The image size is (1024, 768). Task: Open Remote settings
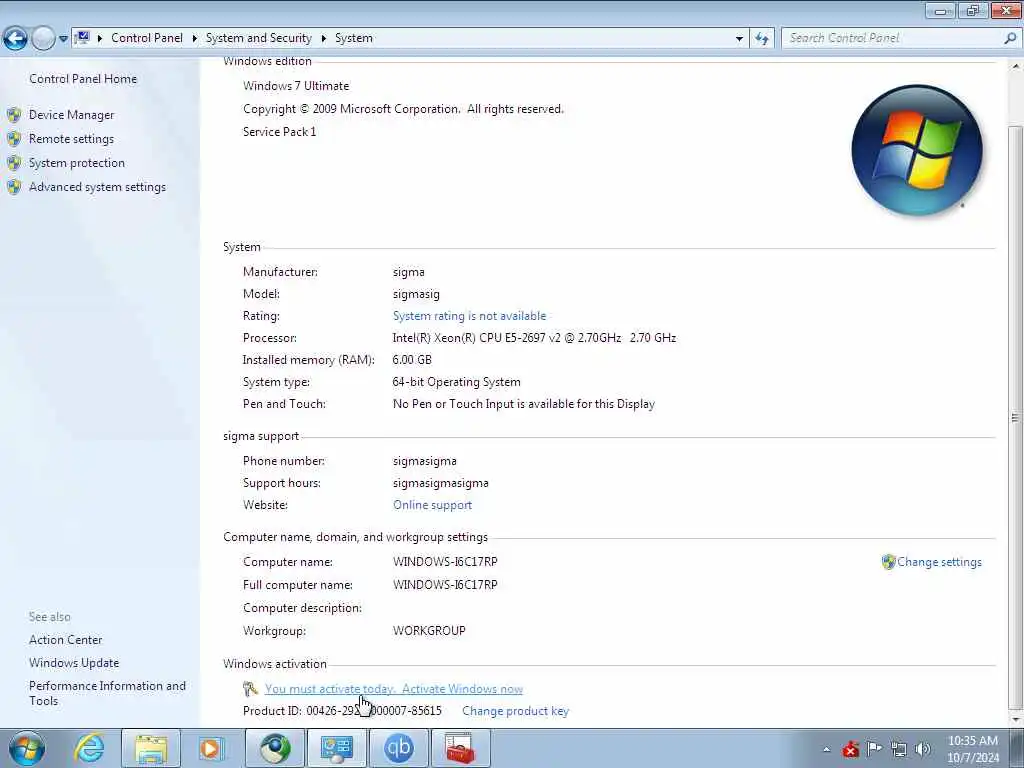coord(71,138)
